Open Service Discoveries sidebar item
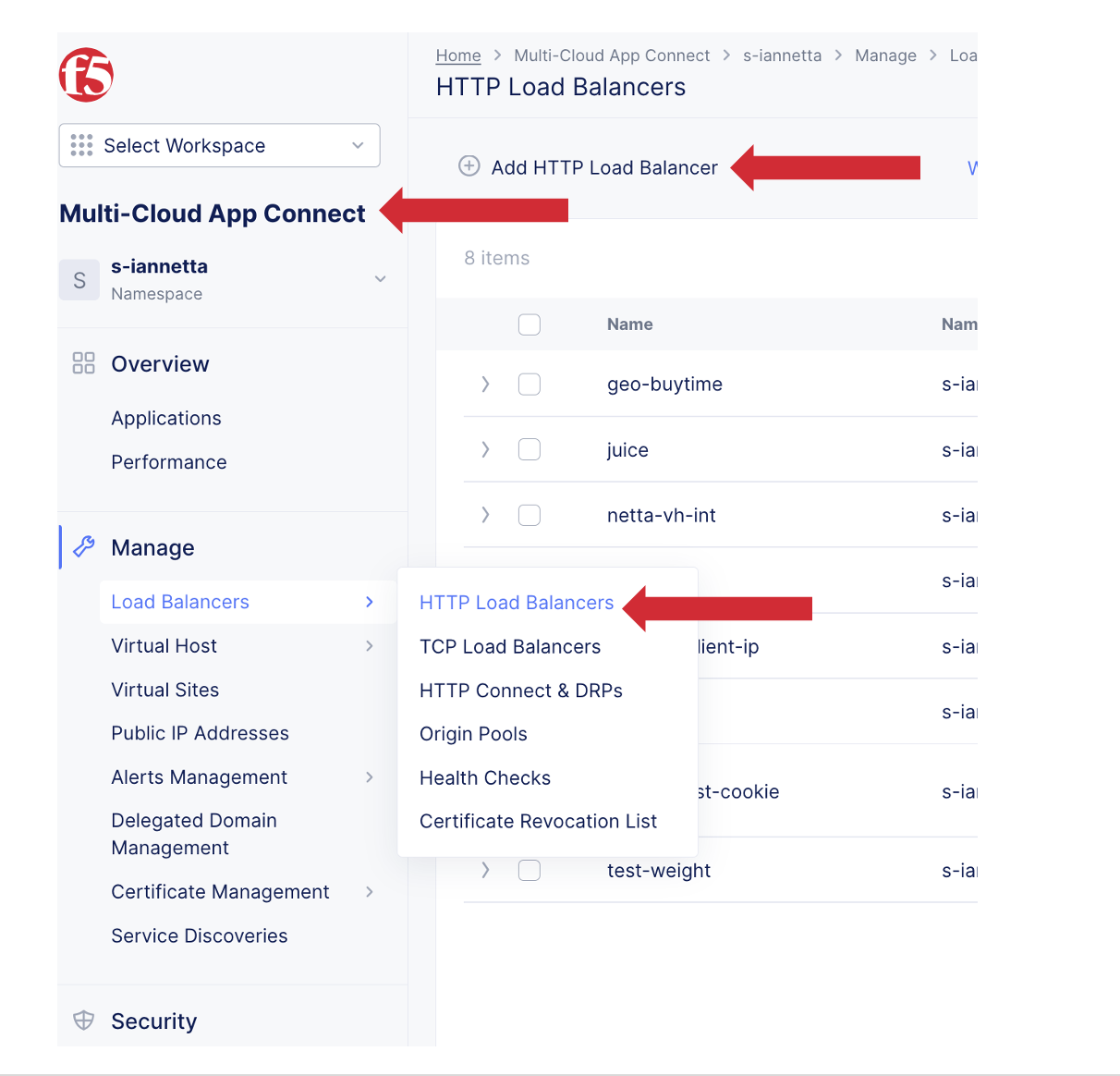 click(200, 935)
